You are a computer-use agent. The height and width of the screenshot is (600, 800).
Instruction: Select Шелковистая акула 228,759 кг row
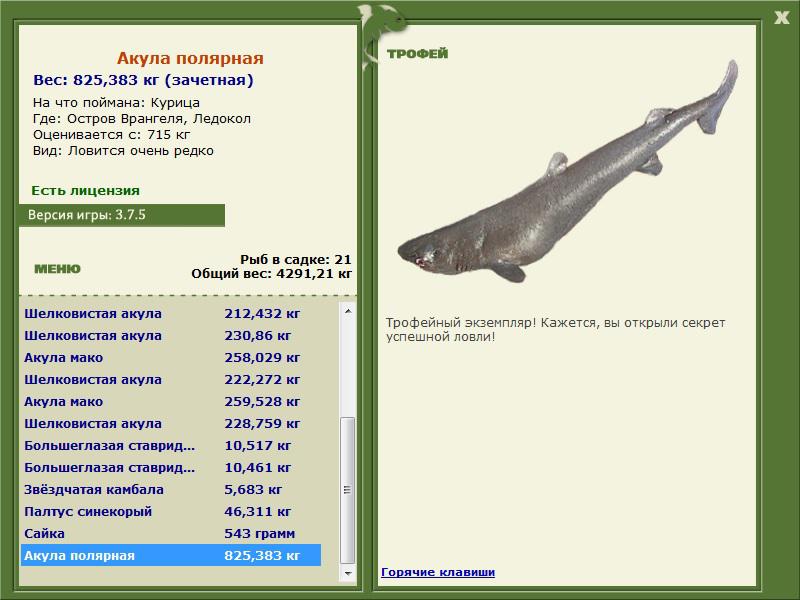171,423
